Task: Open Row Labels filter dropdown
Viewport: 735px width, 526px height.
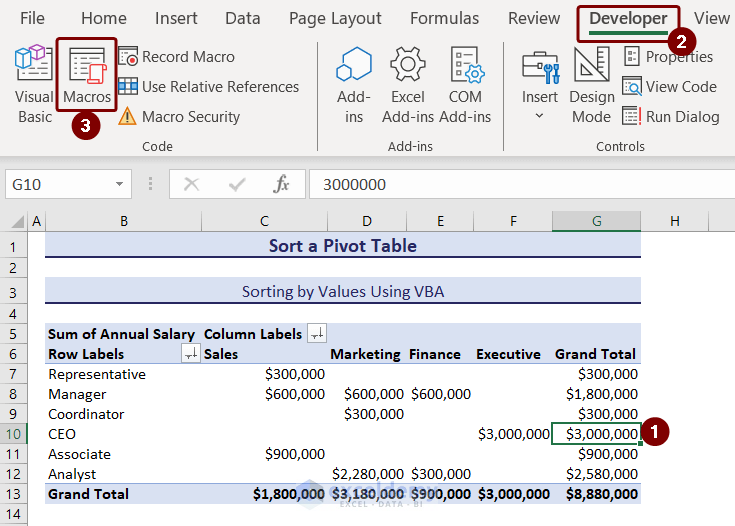Action: pos(190,354)
